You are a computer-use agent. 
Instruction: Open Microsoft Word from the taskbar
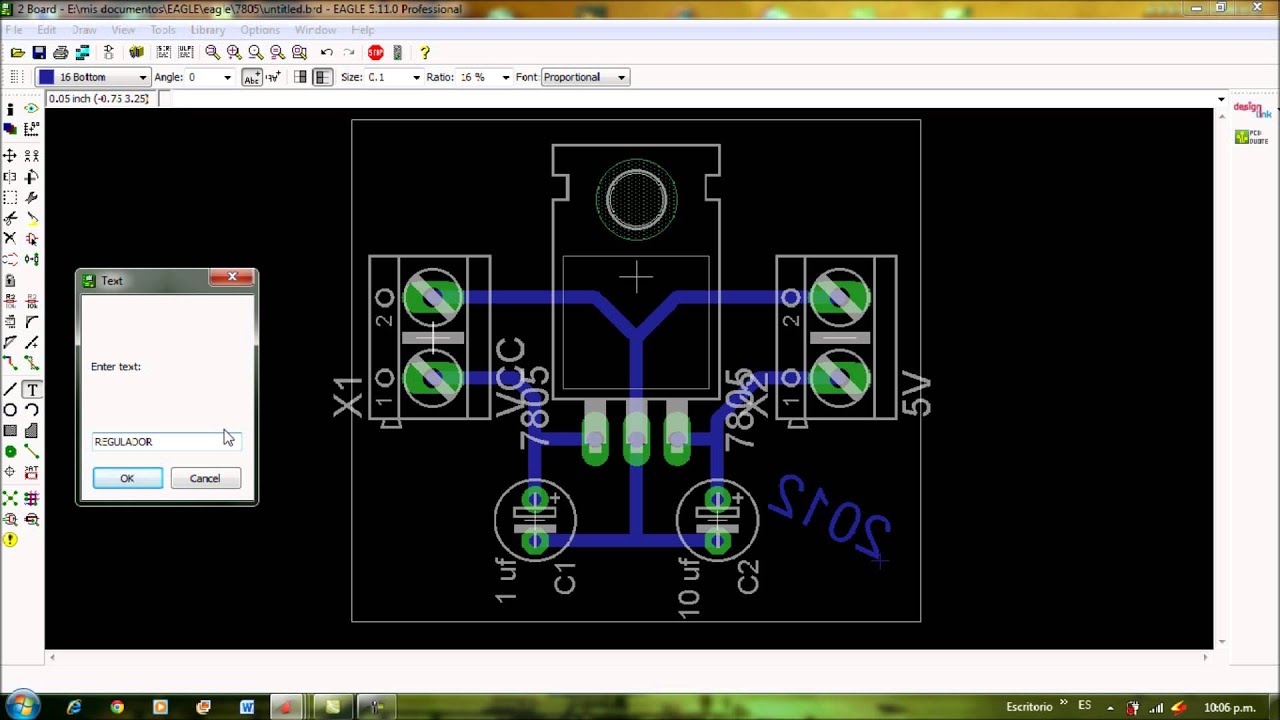click(247, 707)
